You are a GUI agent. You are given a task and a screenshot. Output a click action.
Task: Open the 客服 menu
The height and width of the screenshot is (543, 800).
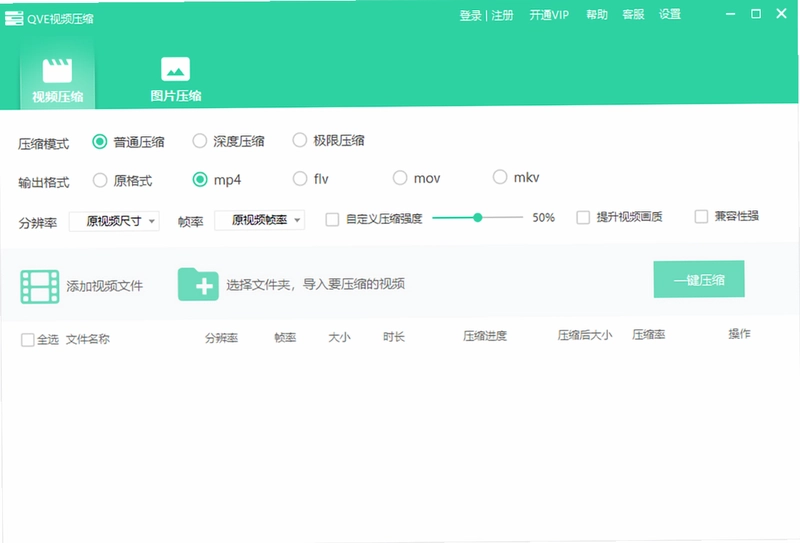[633, 14]
